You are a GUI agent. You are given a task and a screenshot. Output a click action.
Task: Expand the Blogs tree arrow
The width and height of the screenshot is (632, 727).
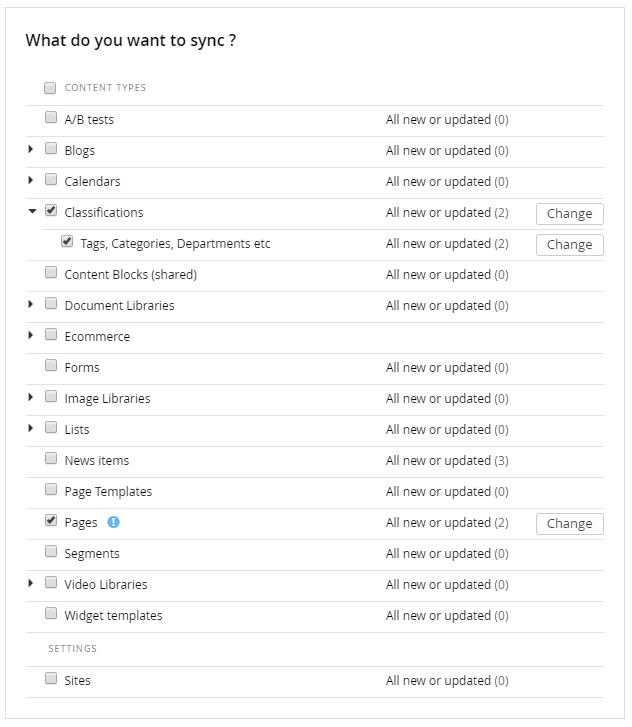32,149
